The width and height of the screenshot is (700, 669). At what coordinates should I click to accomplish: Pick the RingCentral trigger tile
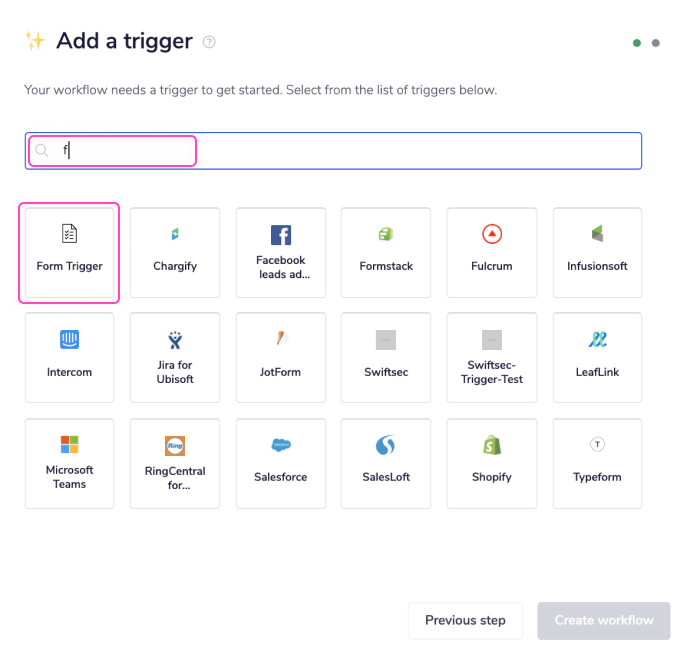pyautogui.click(x=175, y=463)
